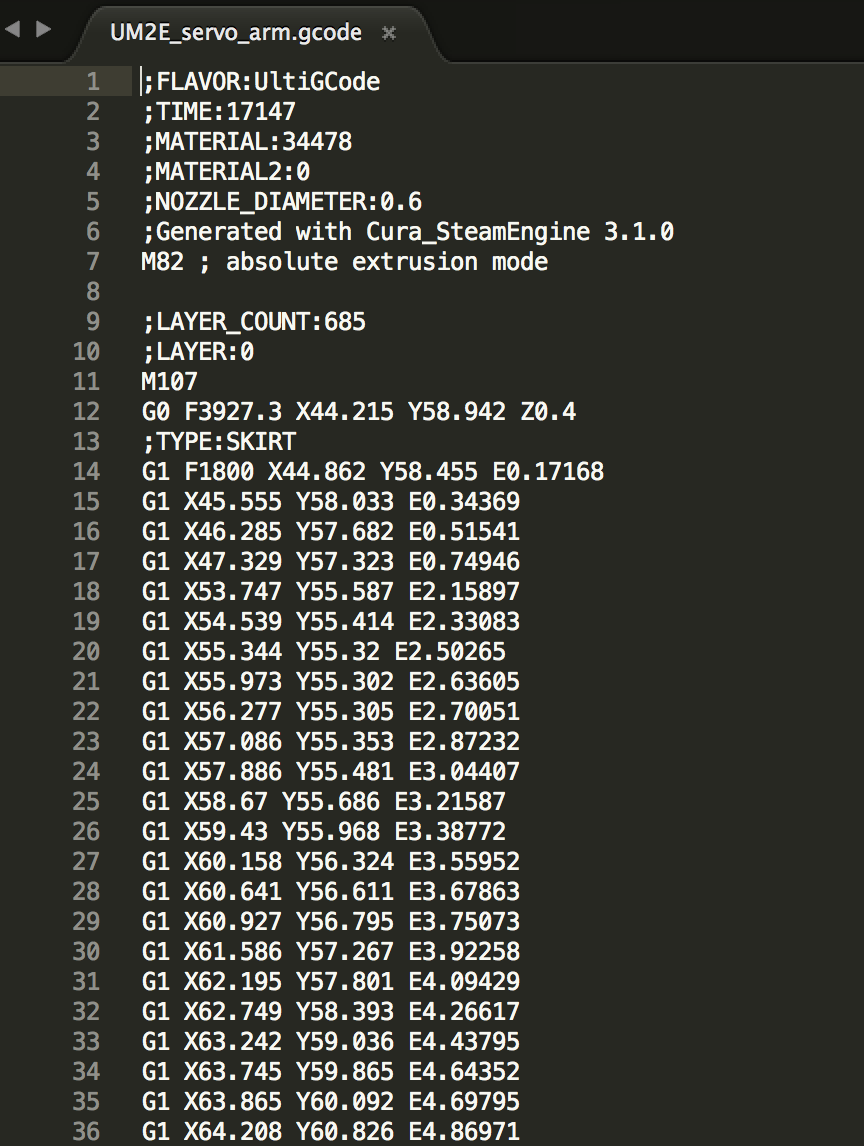Viewport: 864px width, 1146px height.
Task: Click on the ;MATERIAL:34478 line
Action: [x=247, y=141]
